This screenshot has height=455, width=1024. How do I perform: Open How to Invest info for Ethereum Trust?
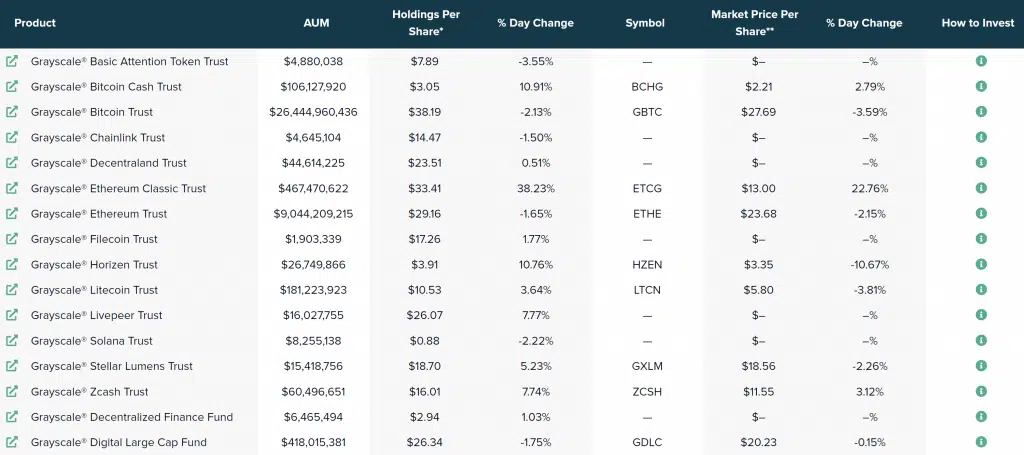pyautogui.click(x=981, y=214)
